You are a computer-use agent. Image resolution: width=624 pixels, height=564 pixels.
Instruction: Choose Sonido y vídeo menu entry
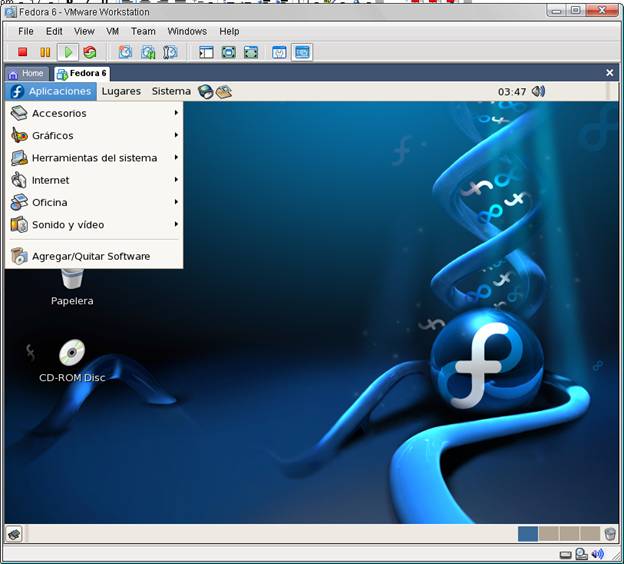(x=94, y=224)
